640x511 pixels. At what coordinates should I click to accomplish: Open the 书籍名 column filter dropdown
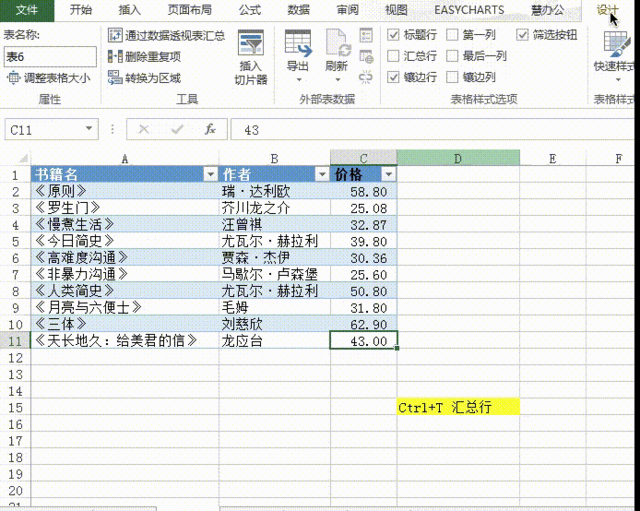pos(211,175)
